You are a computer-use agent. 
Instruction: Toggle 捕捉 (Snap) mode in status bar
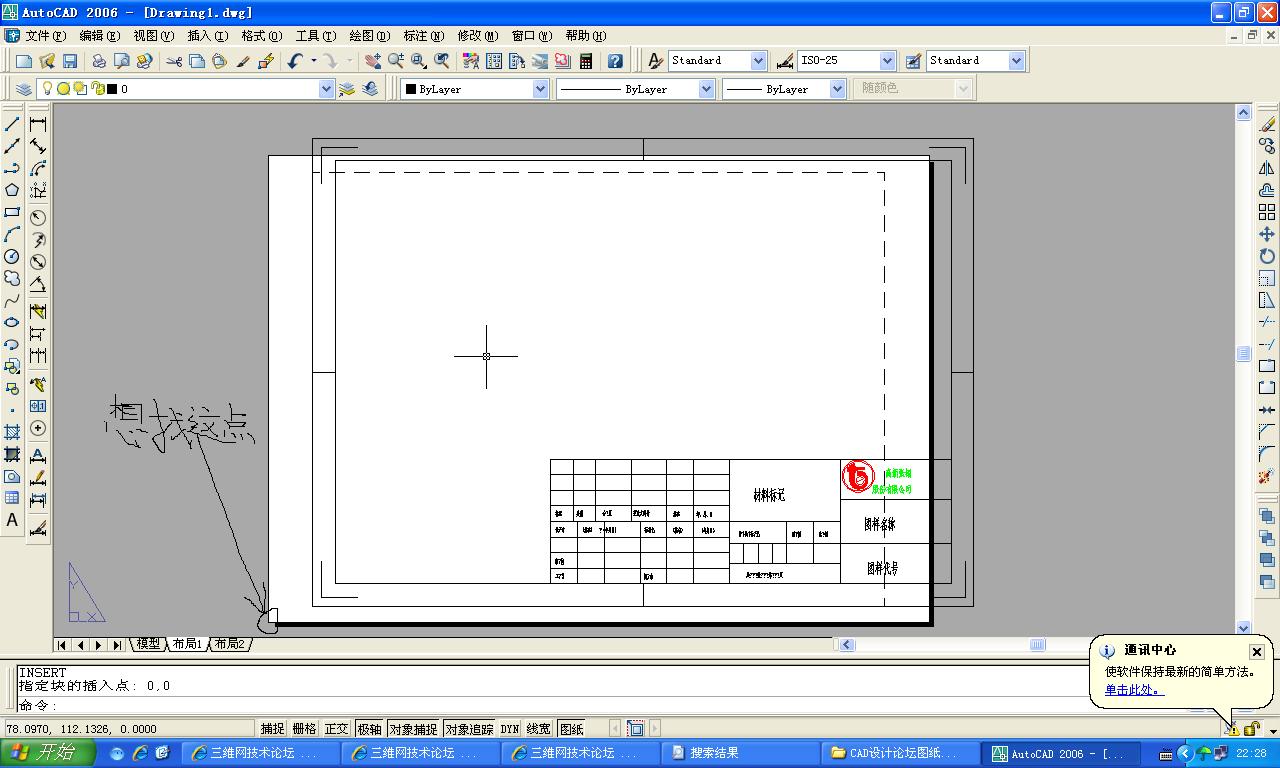[x=272, y=729]
